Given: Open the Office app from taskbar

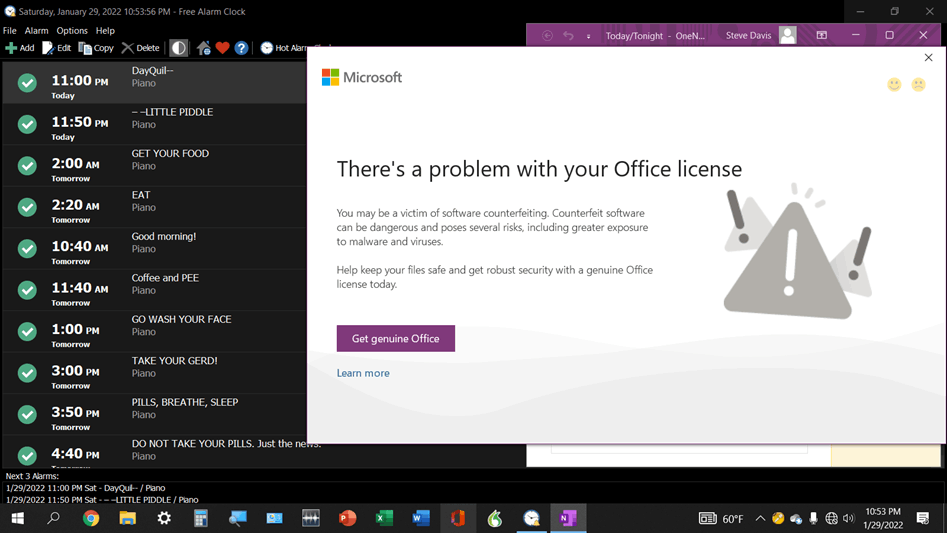Looking at the screenshot, I should click(457, 518).
